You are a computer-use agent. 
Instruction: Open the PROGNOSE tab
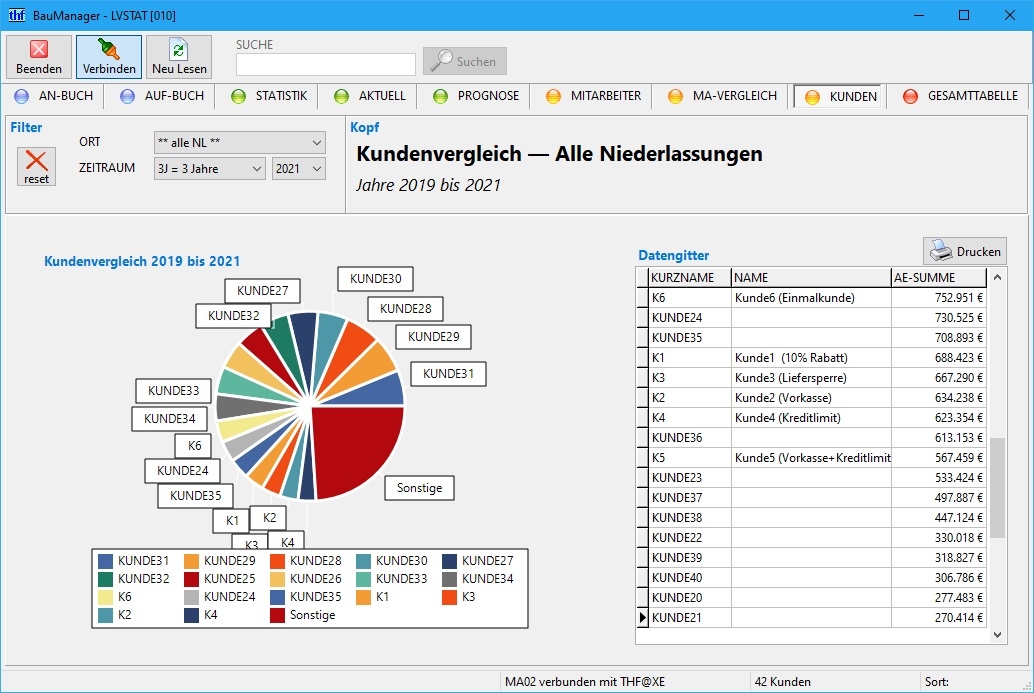point(475,96)
